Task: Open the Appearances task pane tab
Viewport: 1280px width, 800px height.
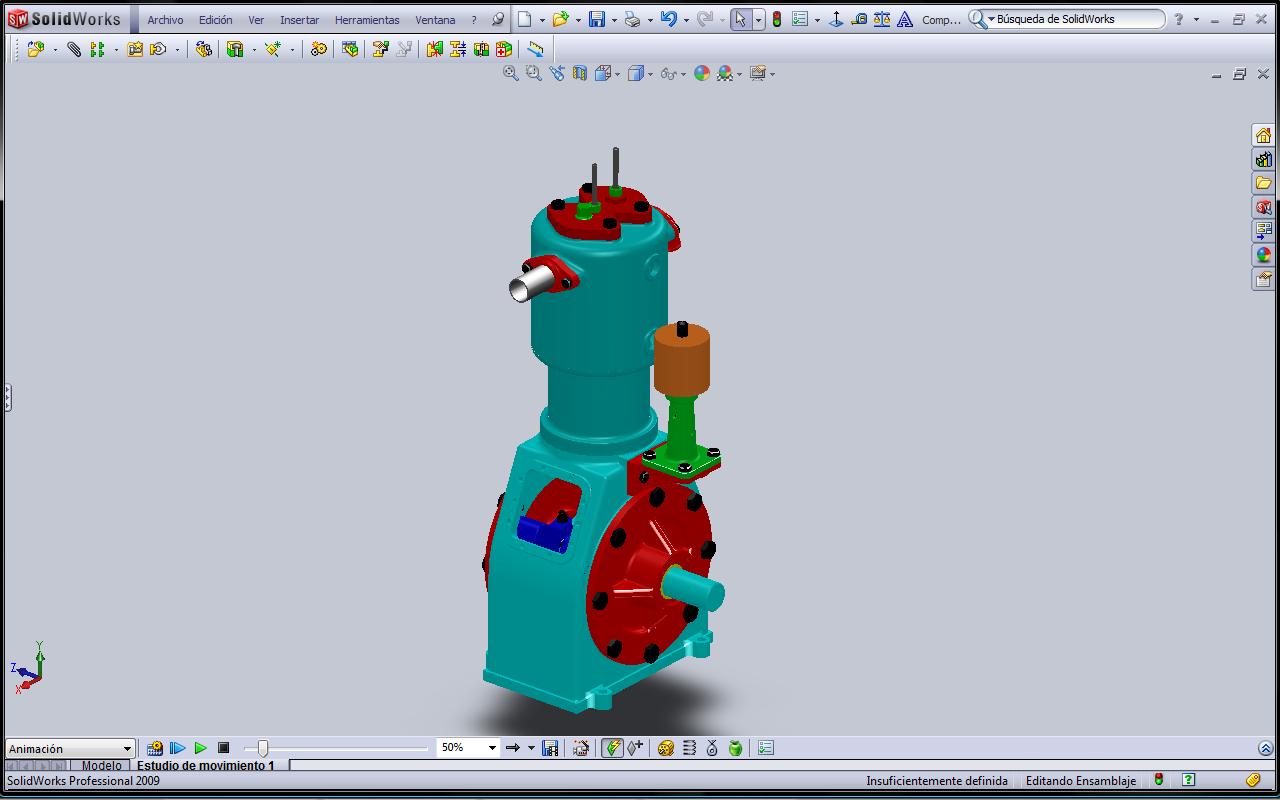Action: pyautogui.click(x=1263, y=255)
